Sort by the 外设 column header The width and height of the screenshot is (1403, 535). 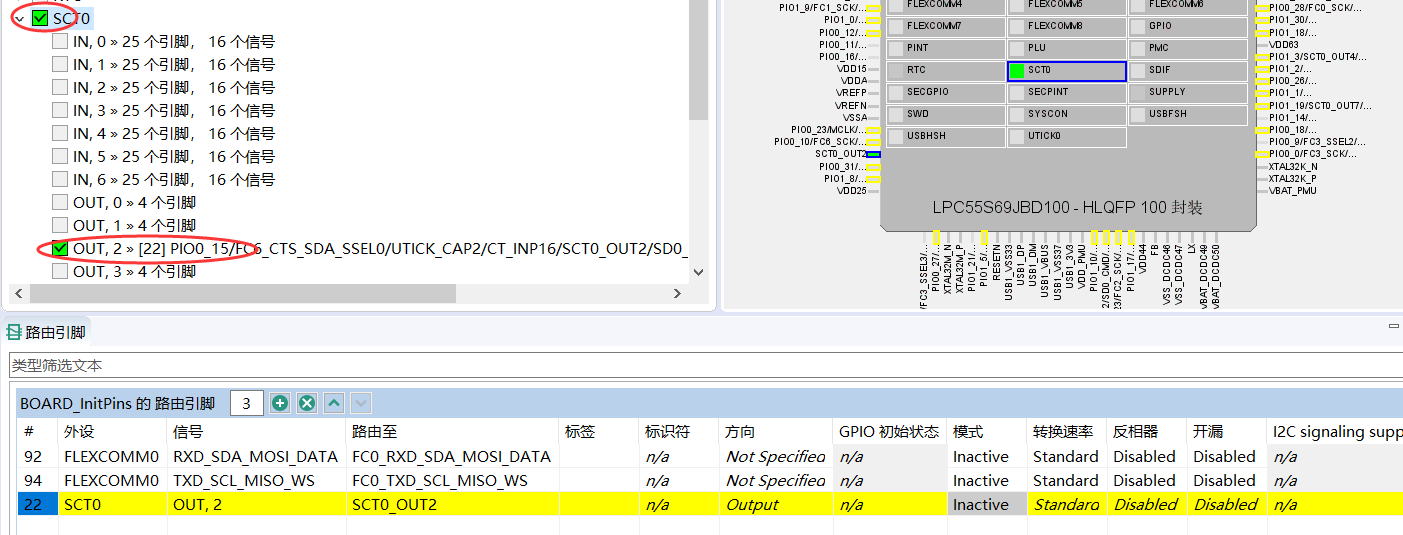[113, 432]
